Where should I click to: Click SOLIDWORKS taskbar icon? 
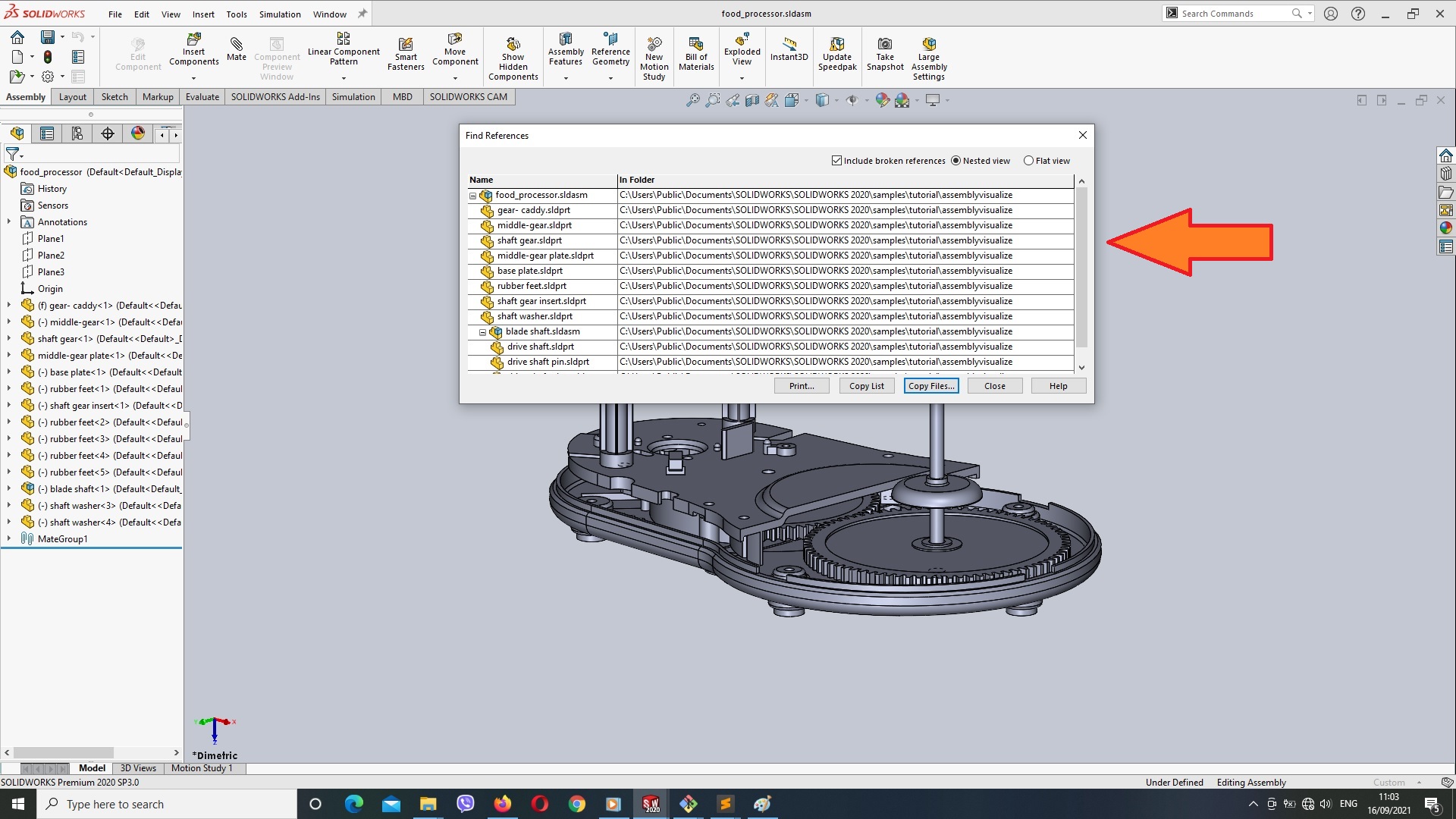point(651,804)
